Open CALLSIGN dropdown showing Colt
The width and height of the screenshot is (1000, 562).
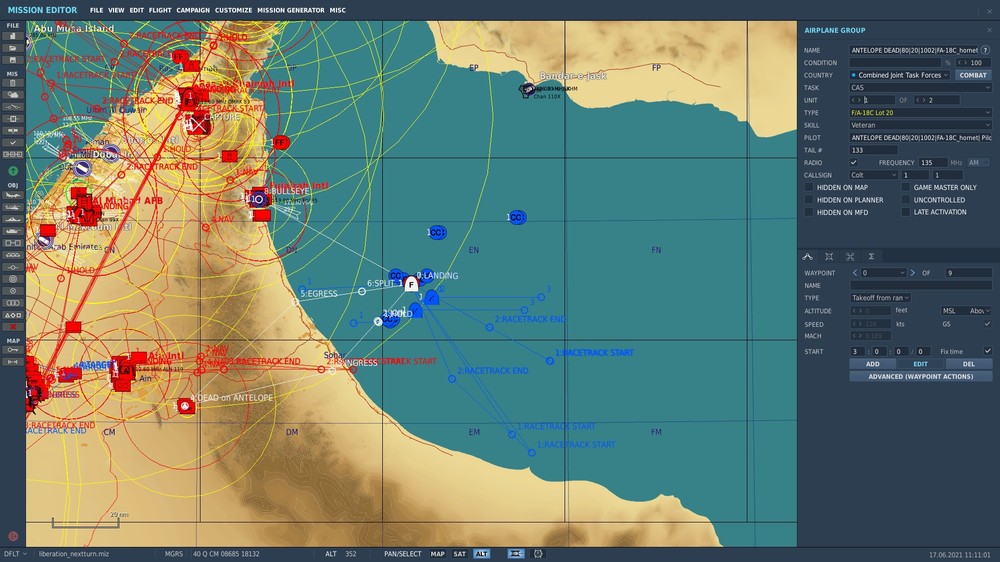(874, 175)
